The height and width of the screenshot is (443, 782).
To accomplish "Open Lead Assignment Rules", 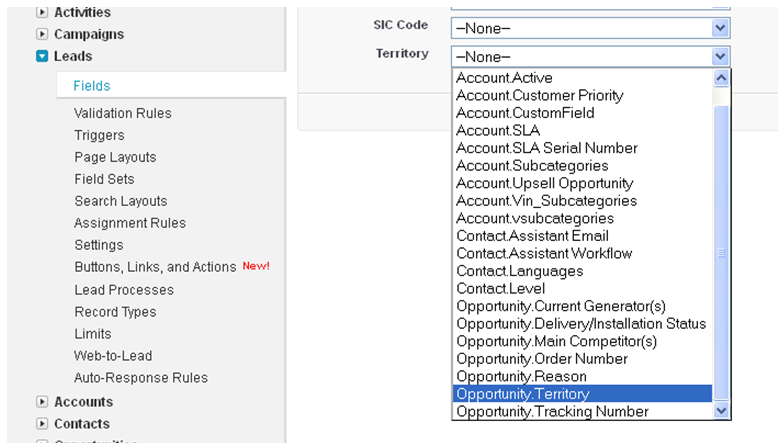I will 130,224.
